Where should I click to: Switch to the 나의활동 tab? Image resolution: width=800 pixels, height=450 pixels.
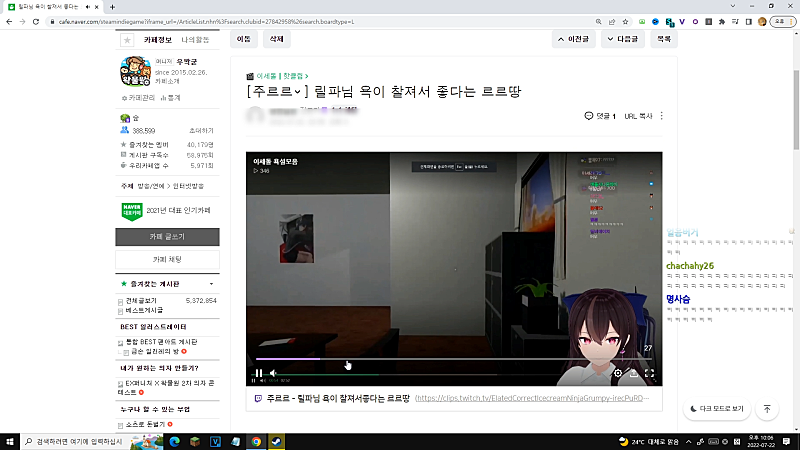click(195, 40)
